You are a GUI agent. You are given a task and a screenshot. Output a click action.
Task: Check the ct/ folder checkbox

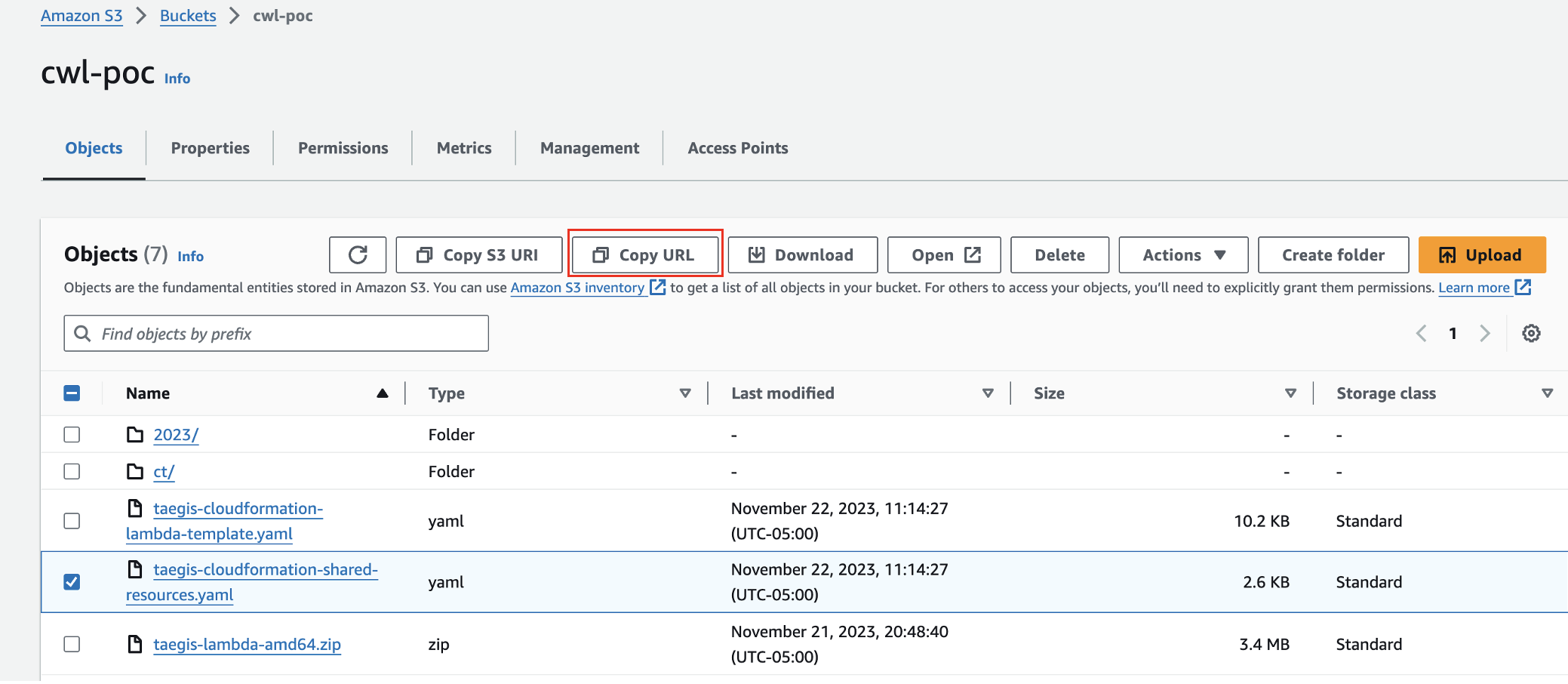[x=72, y=471]
